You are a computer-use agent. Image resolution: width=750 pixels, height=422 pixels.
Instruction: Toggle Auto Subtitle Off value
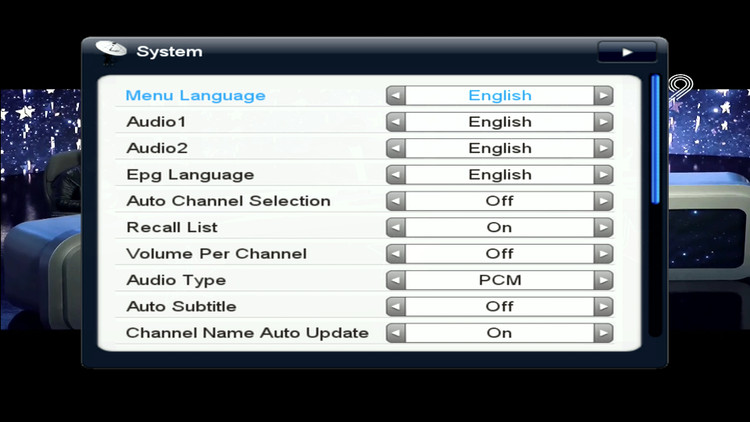point(499,306)
